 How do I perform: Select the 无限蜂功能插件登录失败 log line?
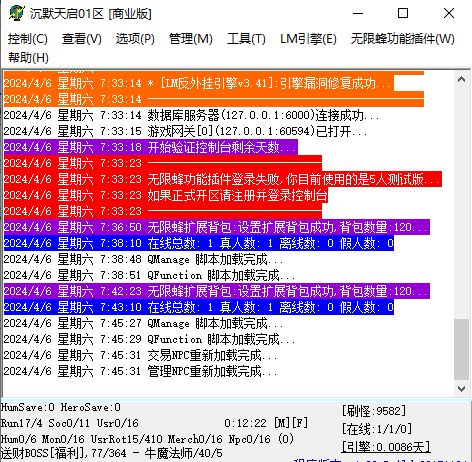(223, 179)
